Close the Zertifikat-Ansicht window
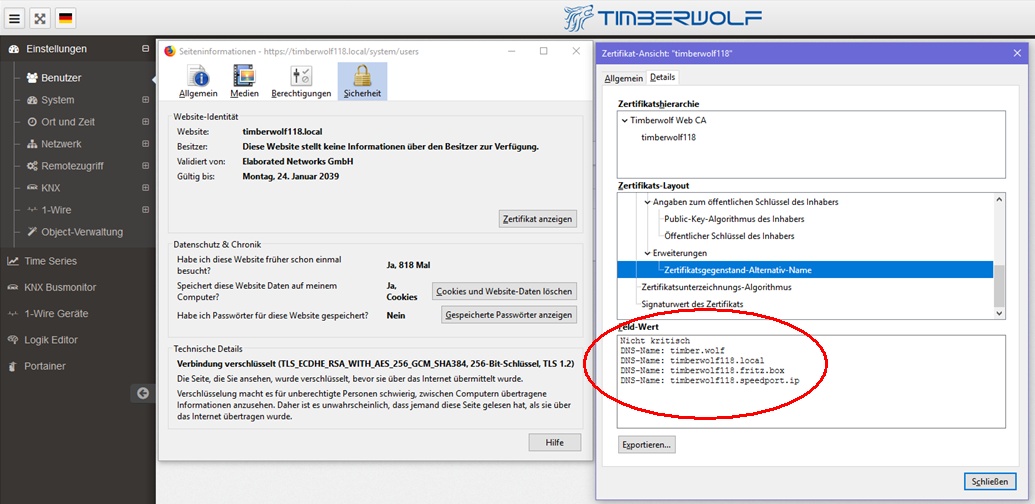This screenshot has height=504, width=1035. [x=1017, y=53]
